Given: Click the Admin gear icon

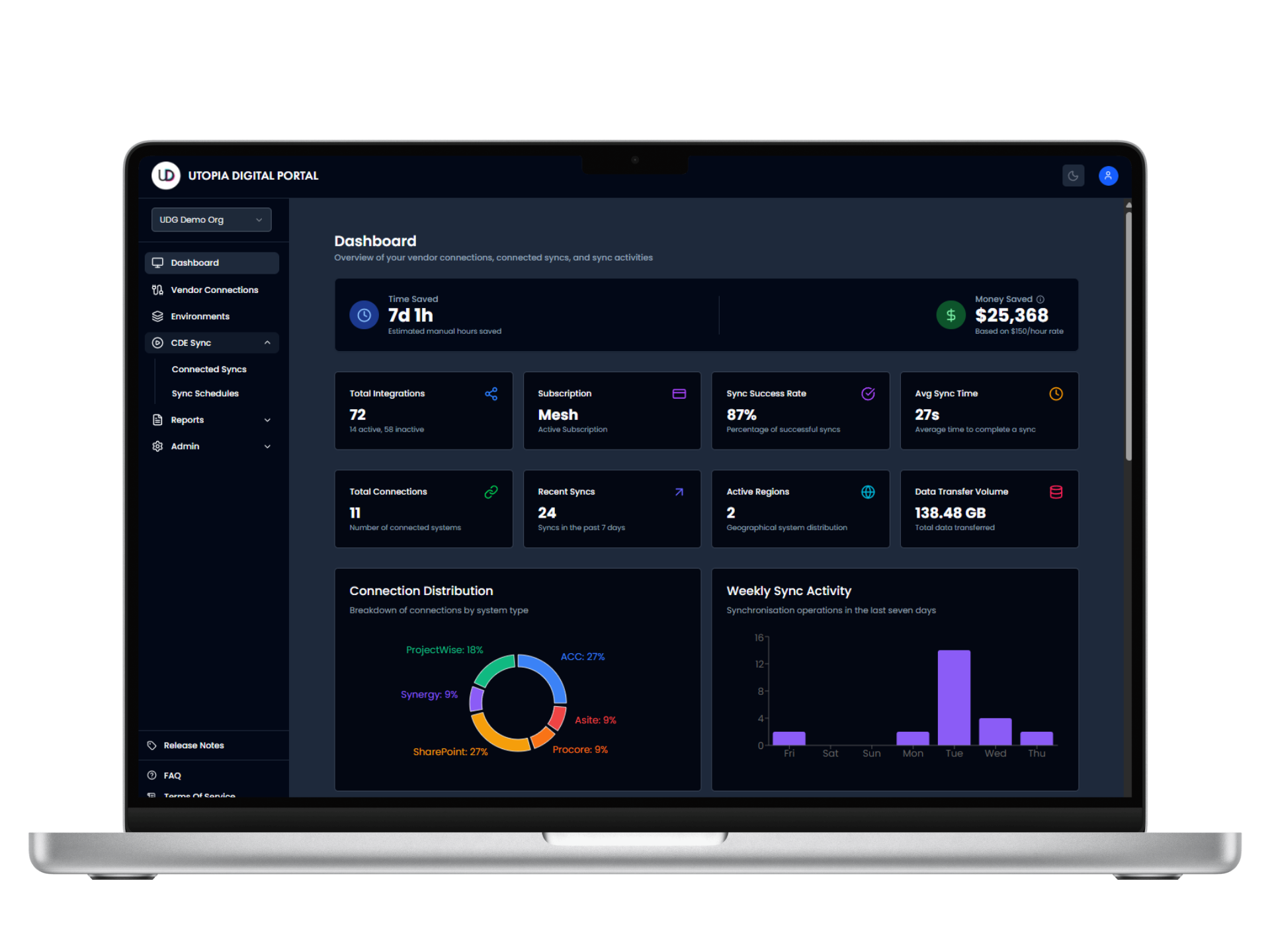Looking at the screenshot, I should point(157,446).
